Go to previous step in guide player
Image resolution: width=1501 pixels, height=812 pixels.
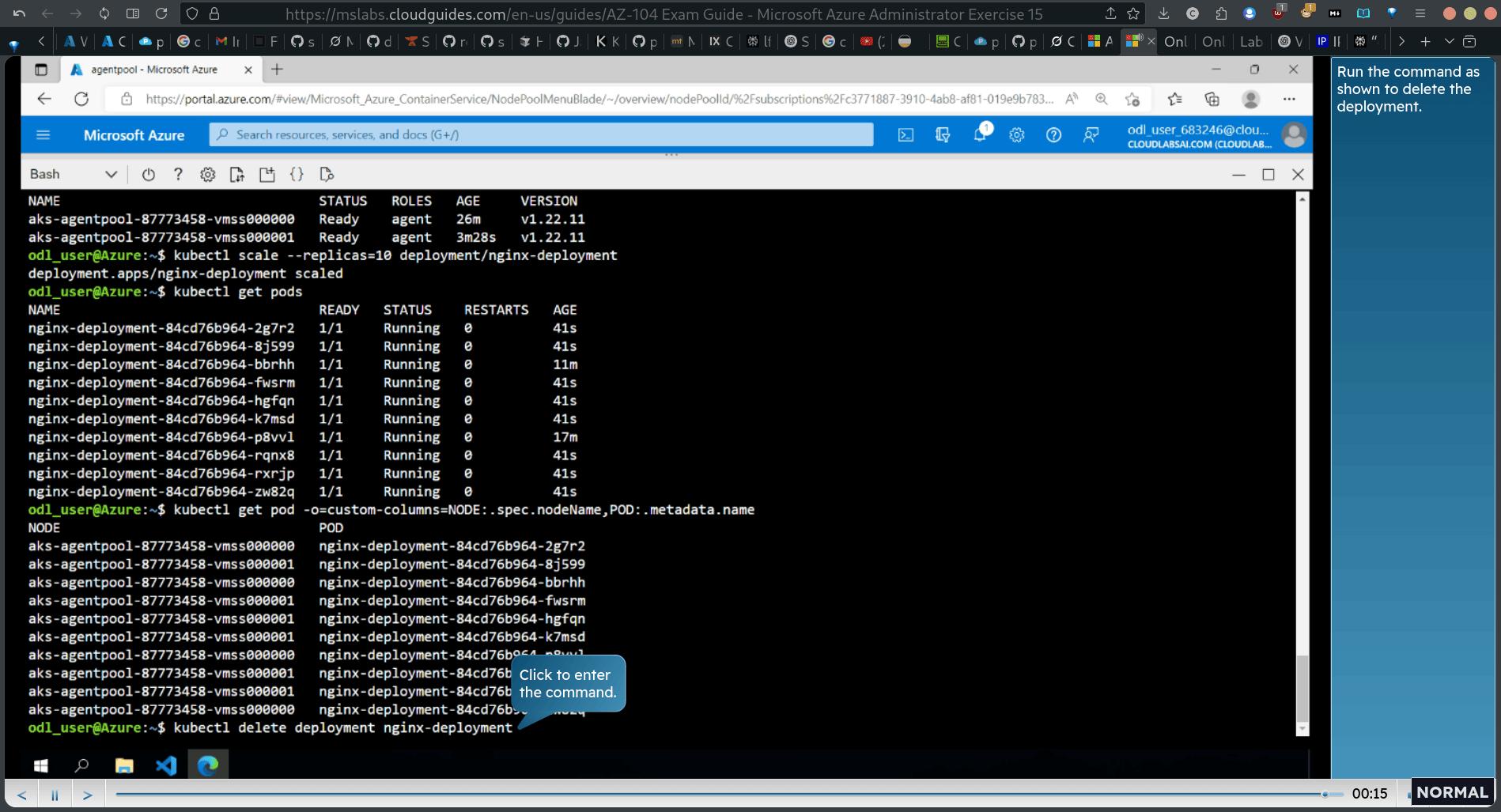[x=22, y=795]
